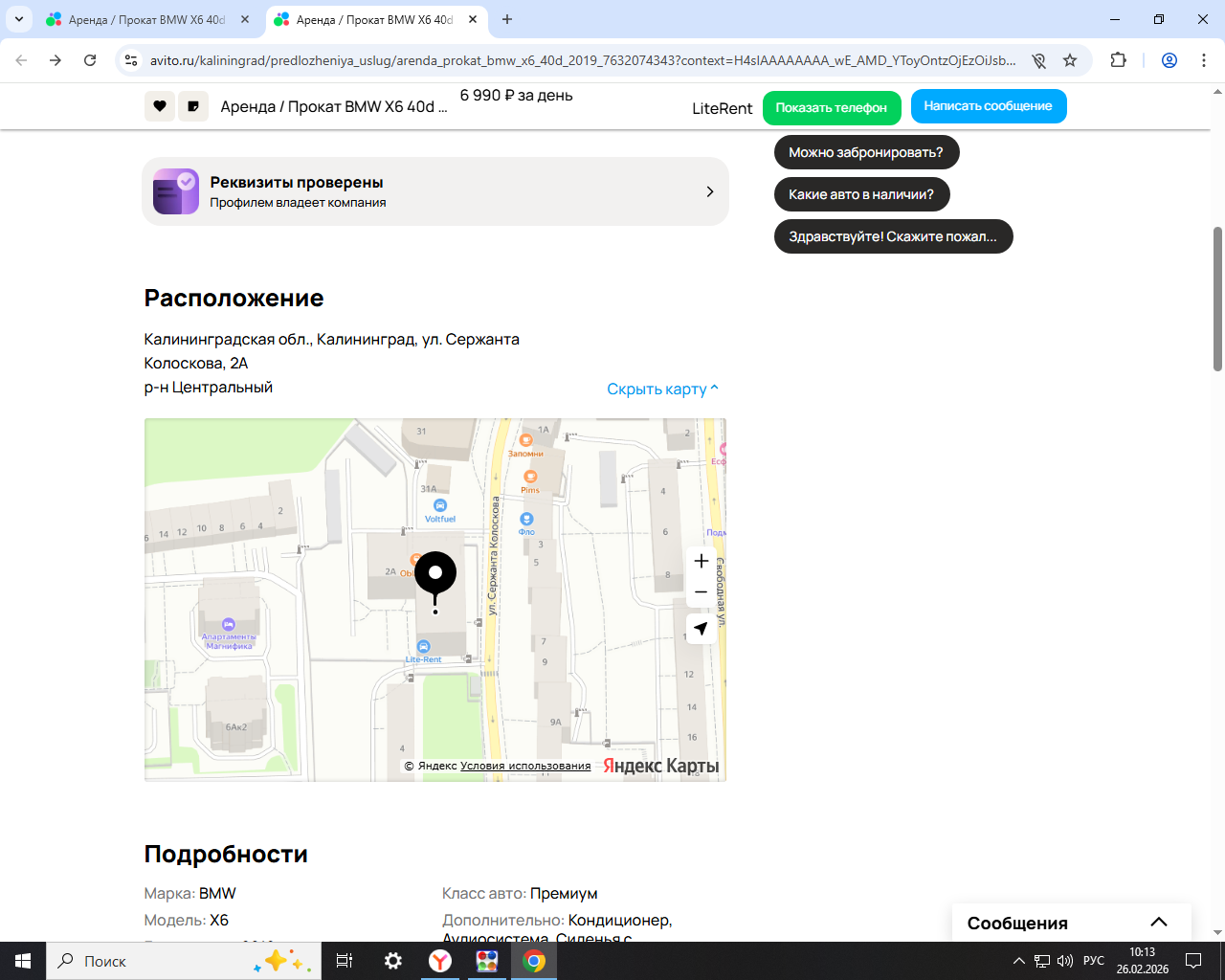Go back to the previous page
This screenshot has height=980, width=1225.
click(21, 60)
